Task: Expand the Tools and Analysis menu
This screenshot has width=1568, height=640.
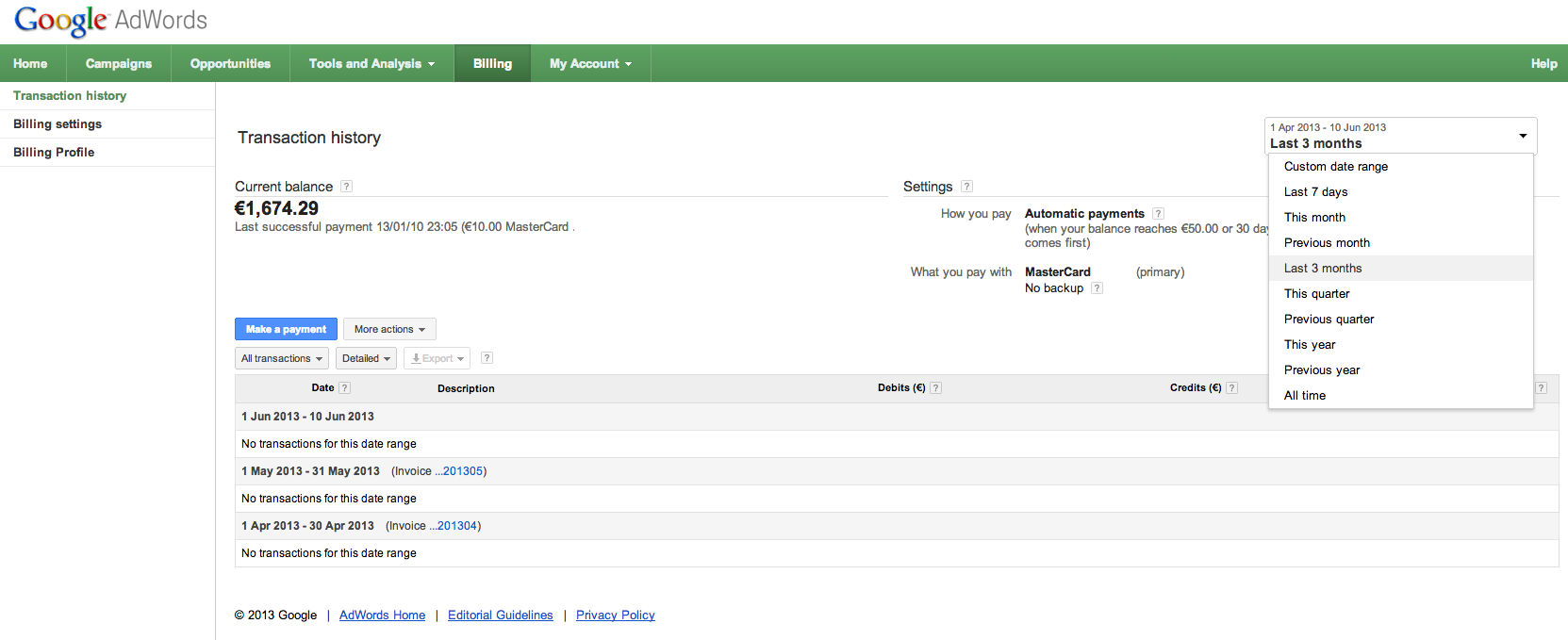Action: [x=371, y=63]
